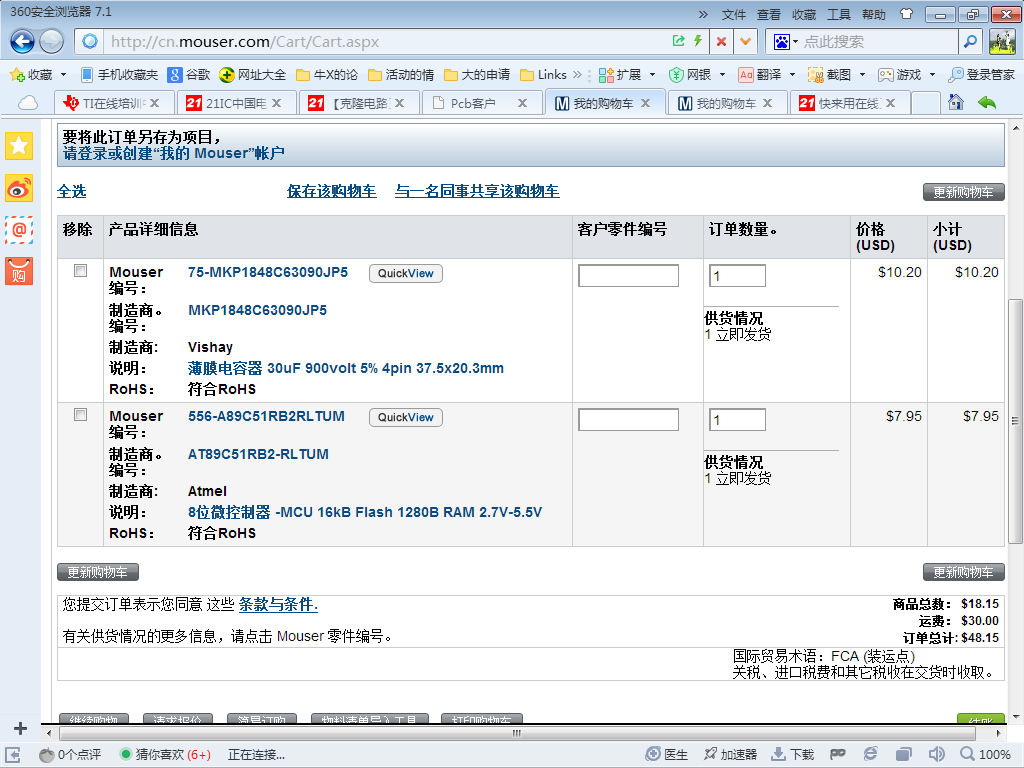Click the 100% zoom level control
Viewport: 1024px width, 768px height.
(986, 754)
